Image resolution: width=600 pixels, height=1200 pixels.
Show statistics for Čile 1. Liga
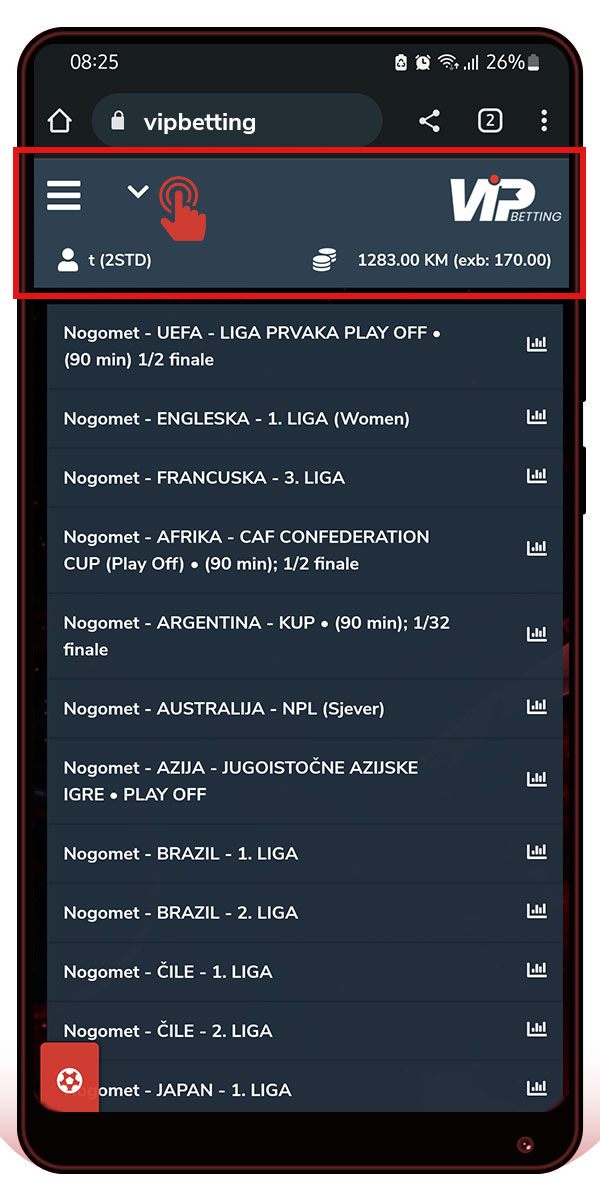pyautogui.click(x=537, y=970)
